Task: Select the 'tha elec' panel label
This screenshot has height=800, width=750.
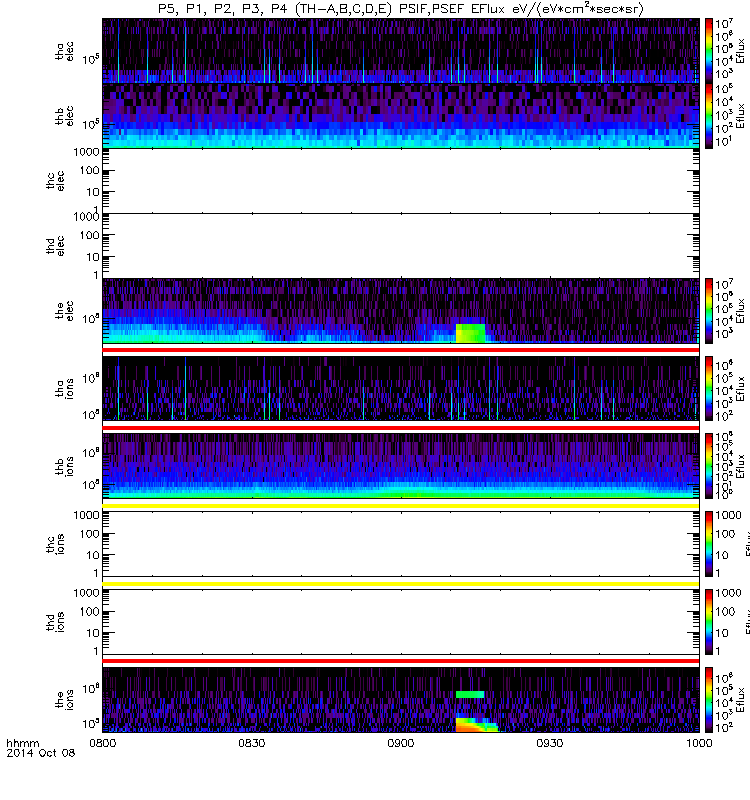Action: point(64,51)
